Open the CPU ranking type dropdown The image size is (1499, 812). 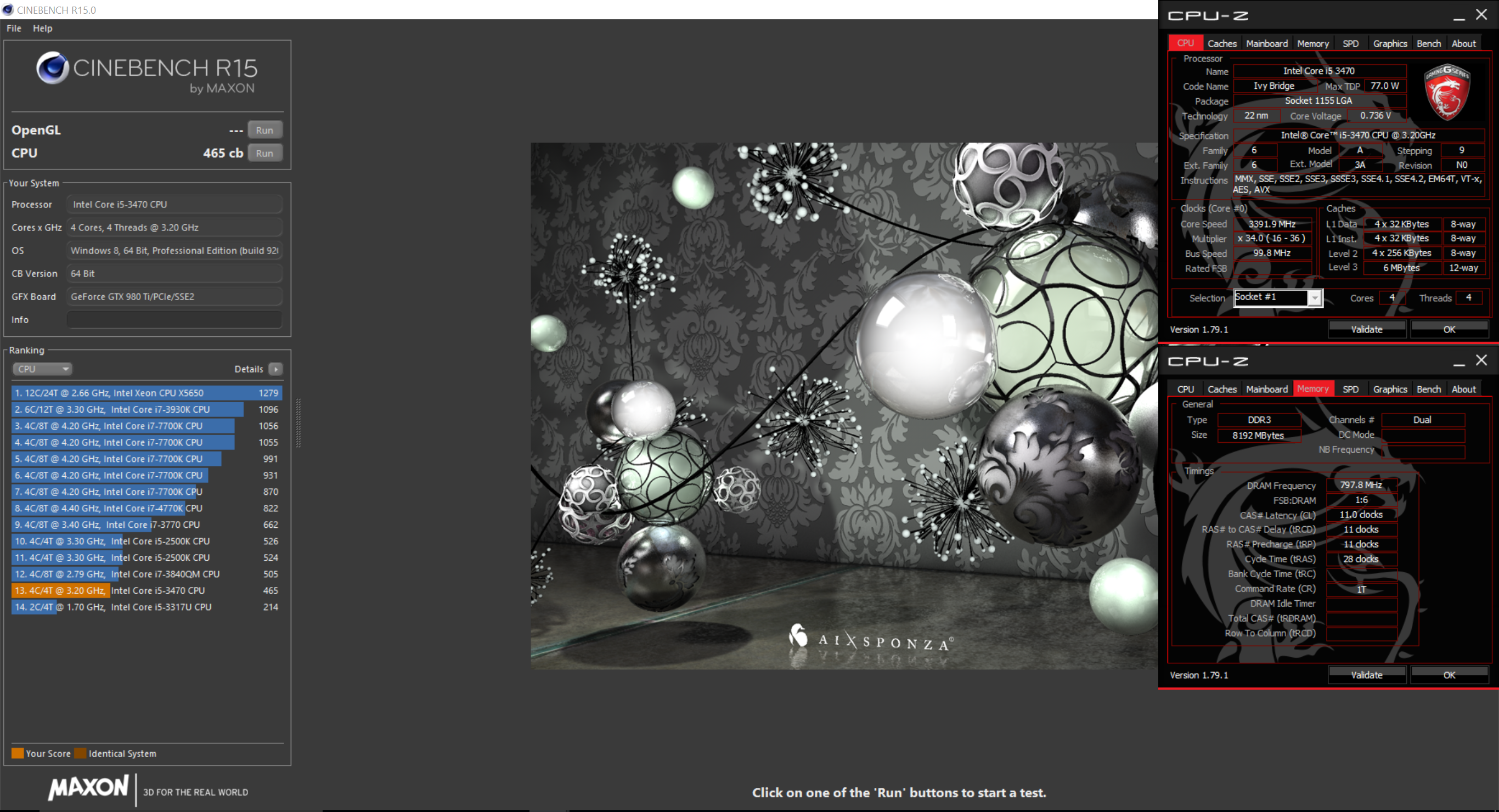pyautogui.click(x=42, y=369)
